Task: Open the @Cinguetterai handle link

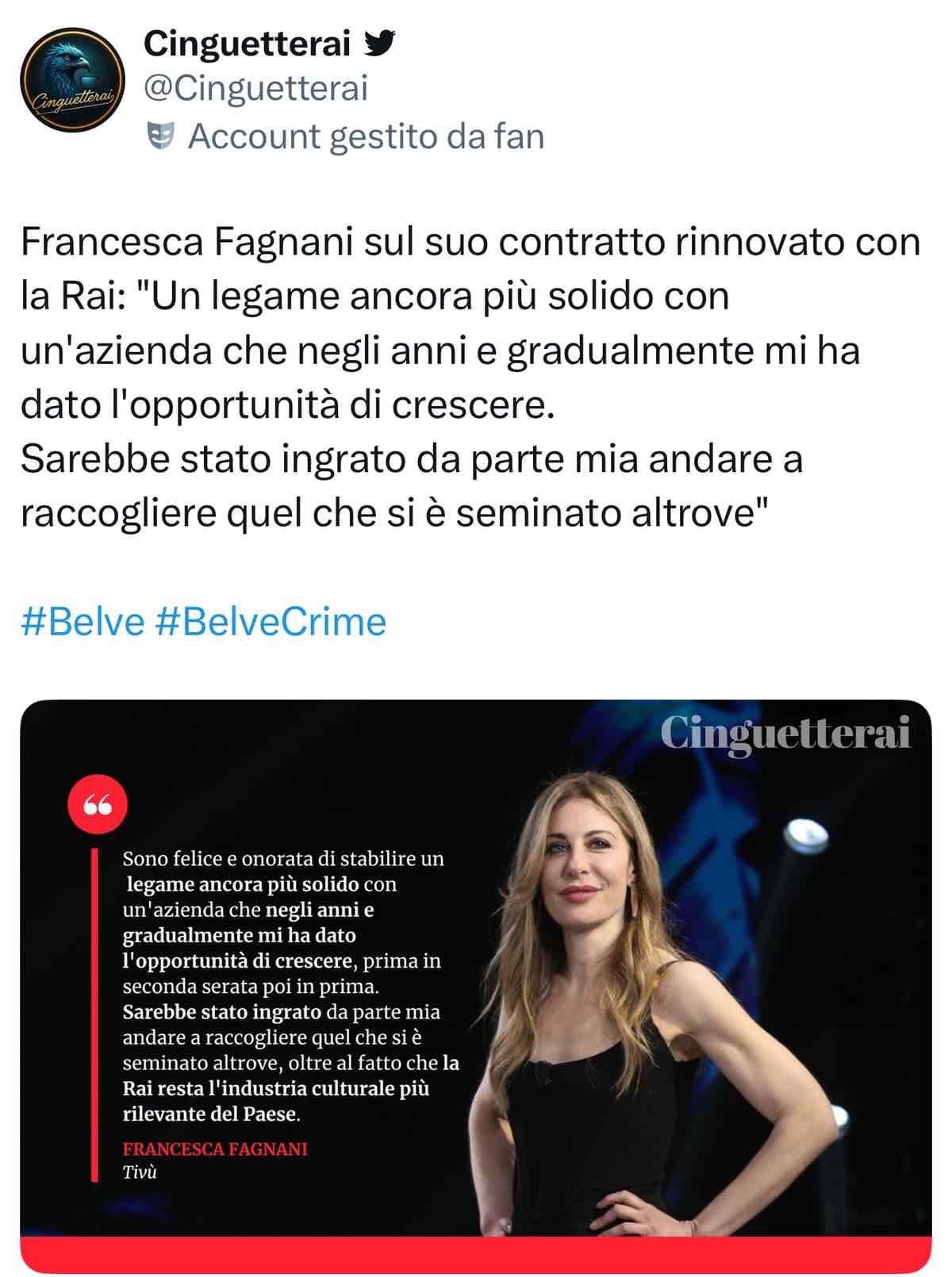Action: click(x=255, y=89)
